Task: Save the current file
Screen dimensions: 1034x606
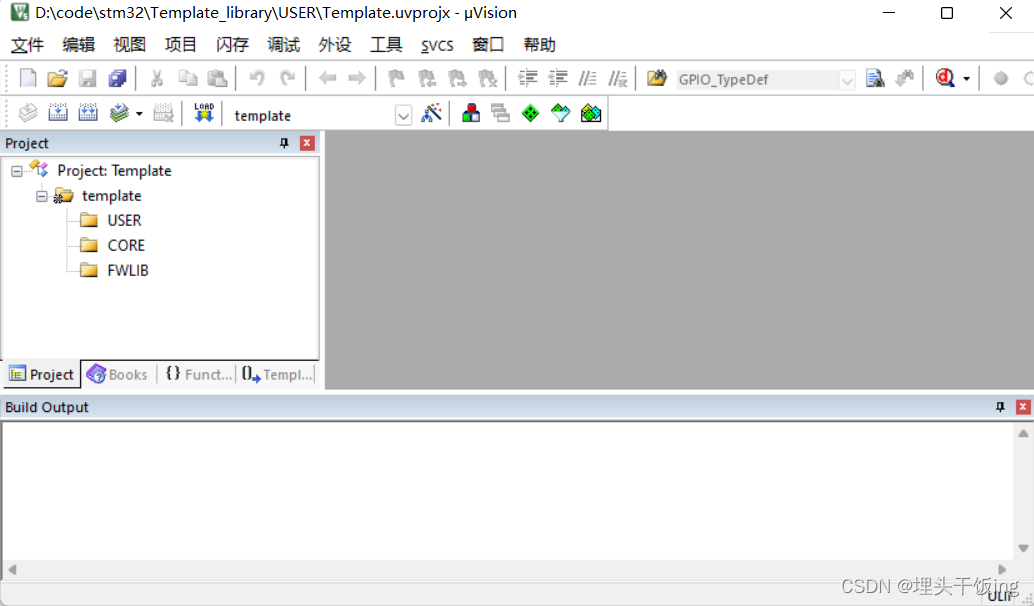Action: 88,78
